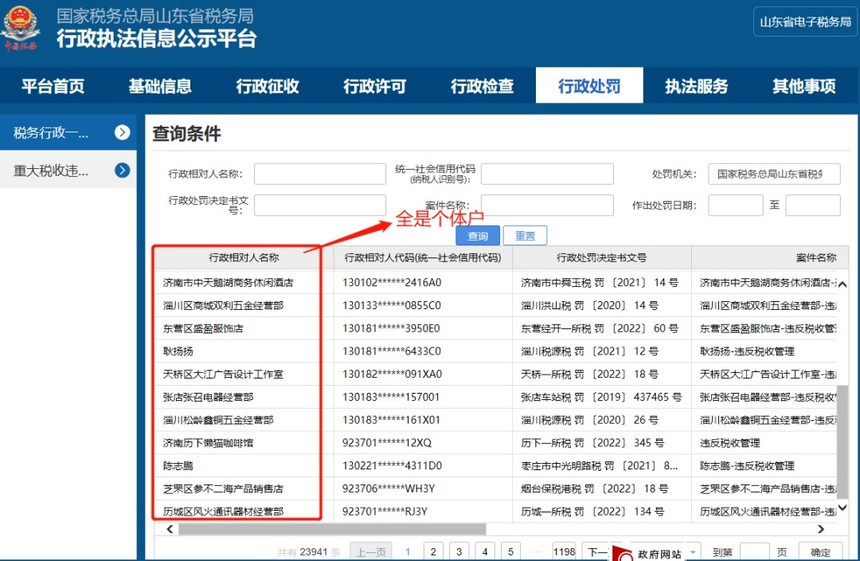Go to page 1198 in pagination
860x561 pixels.
coord(564,552)
